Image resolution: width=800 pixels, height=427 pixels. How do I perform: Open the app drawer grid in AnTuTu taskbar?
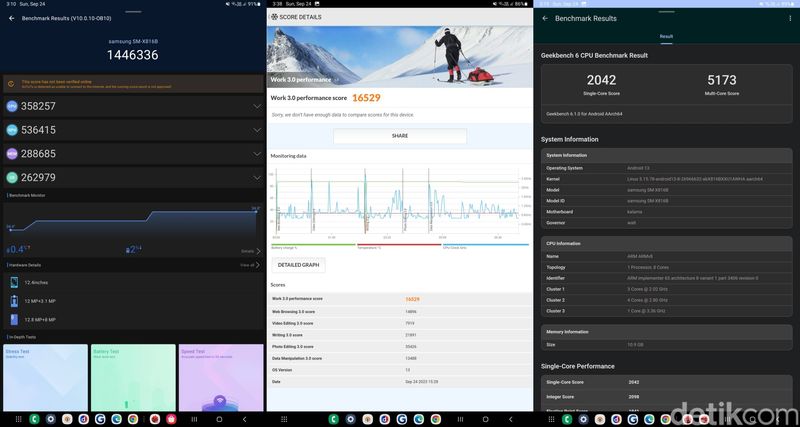click(18, 419)
